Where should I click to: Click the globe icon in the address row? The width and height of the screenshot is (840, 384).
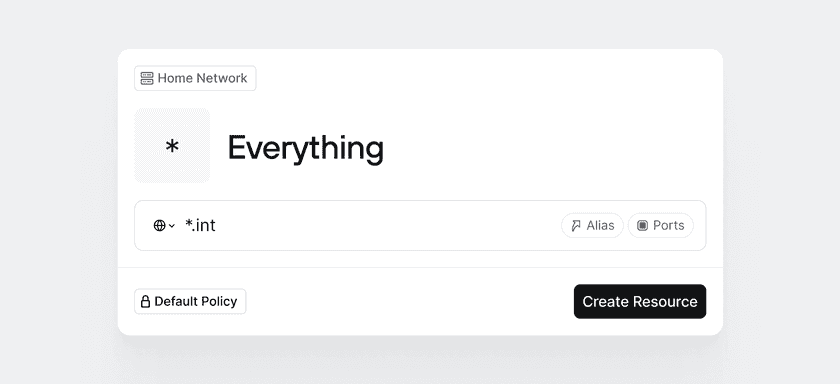coord(159,225)
